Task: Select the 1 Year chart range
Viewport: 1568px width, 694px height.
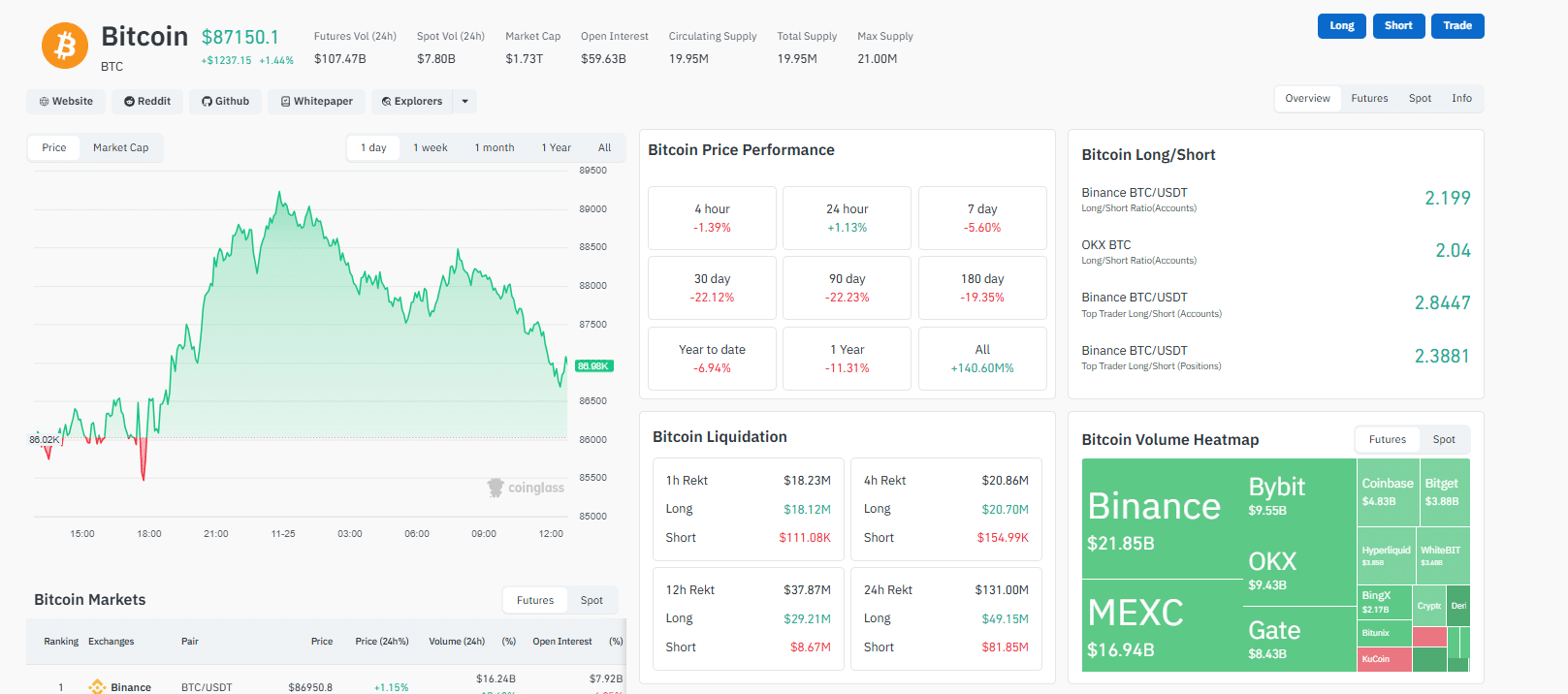Action: (556, 147)
